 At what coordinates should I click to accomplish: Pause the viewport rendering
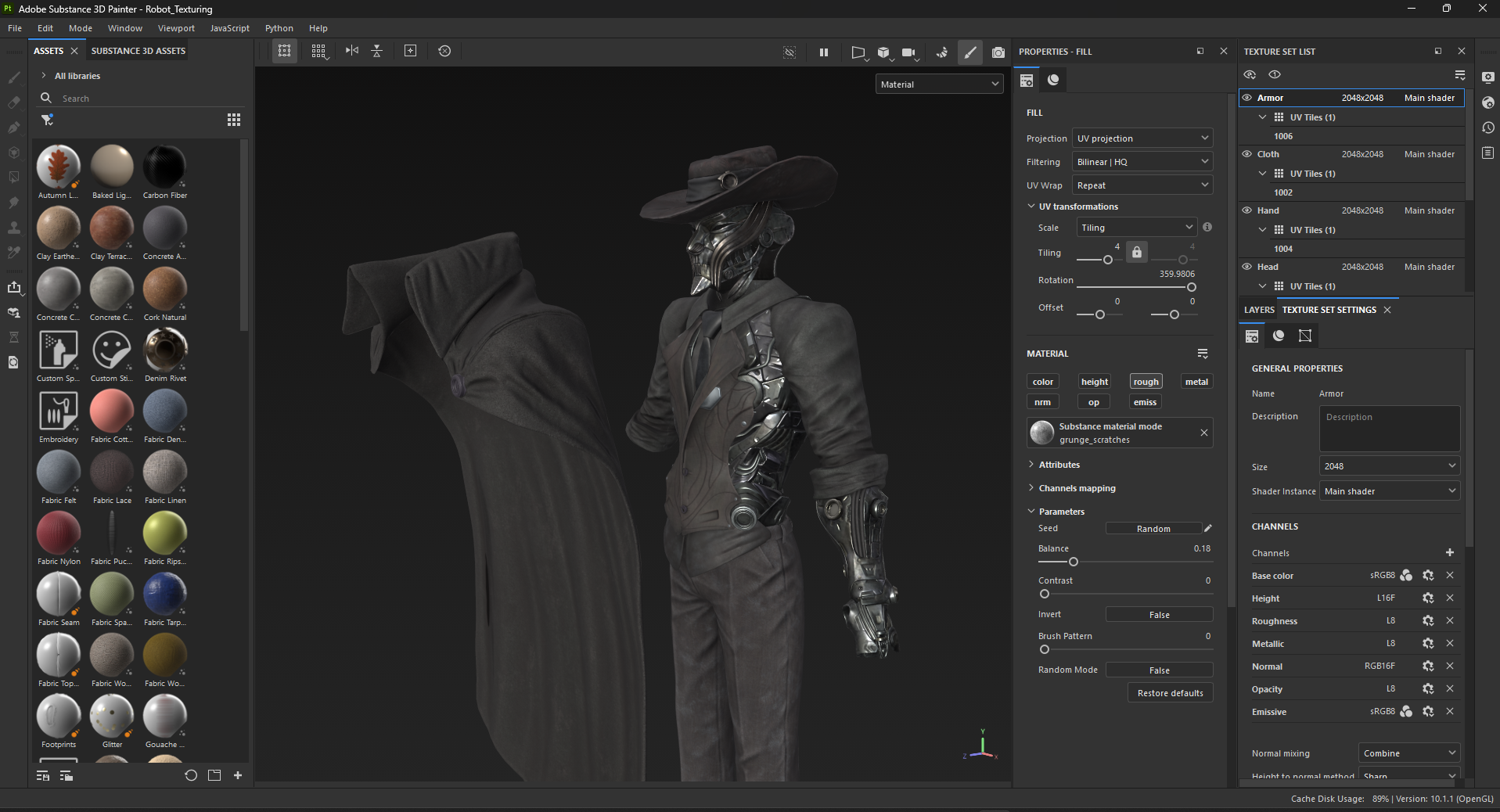click(823, 52)
